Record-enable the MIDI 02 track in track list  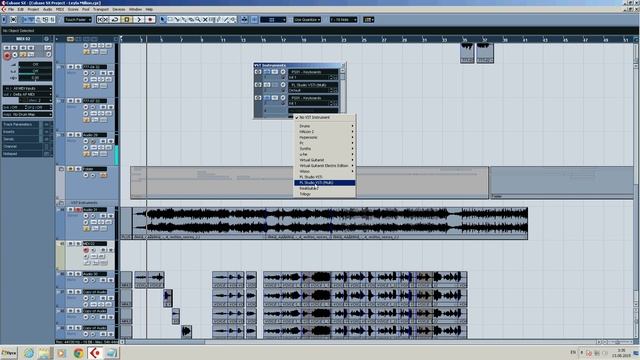[86, 250]
